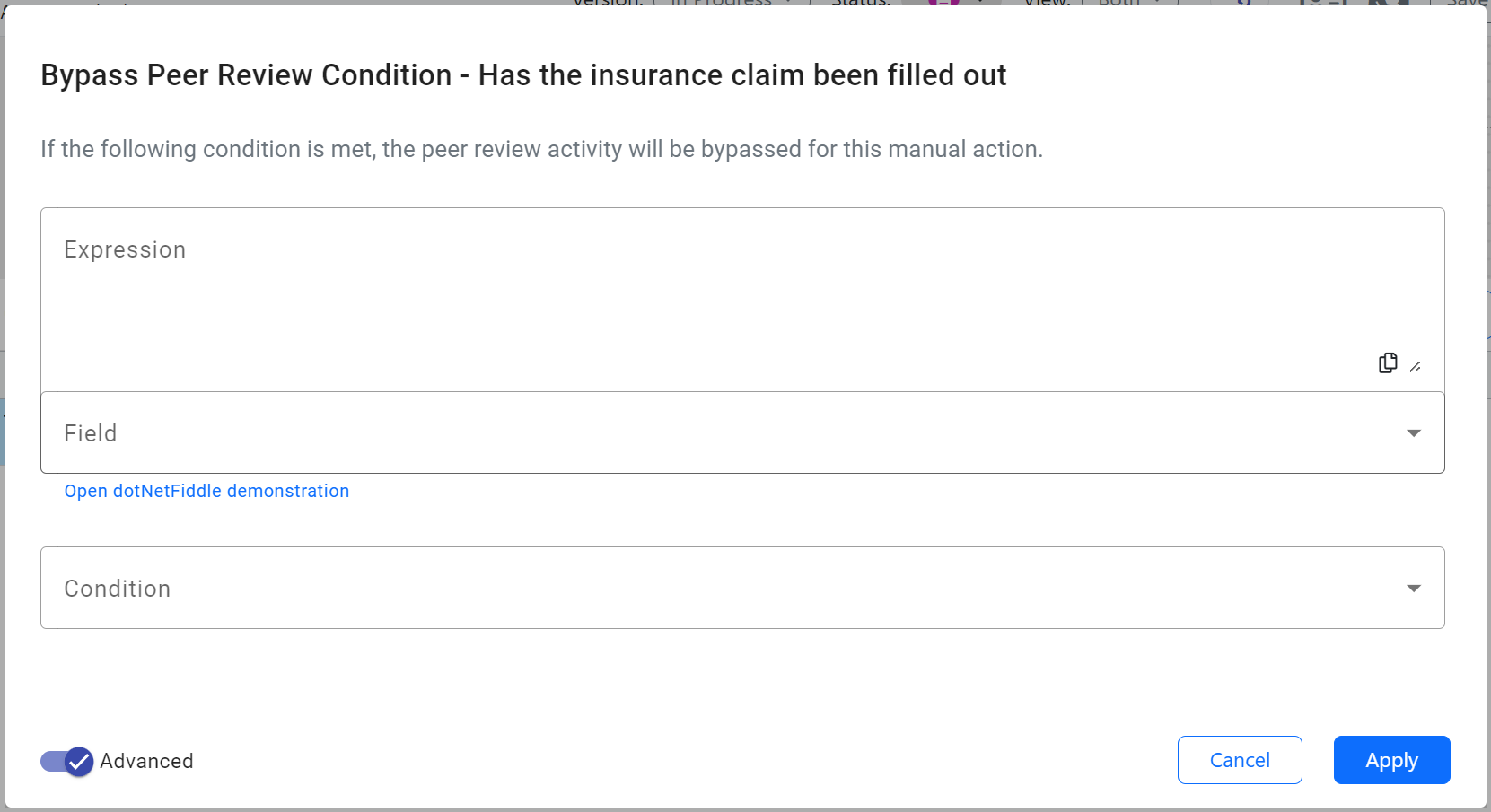Click the Field dropdown arrow

(x=1414, y=433)
